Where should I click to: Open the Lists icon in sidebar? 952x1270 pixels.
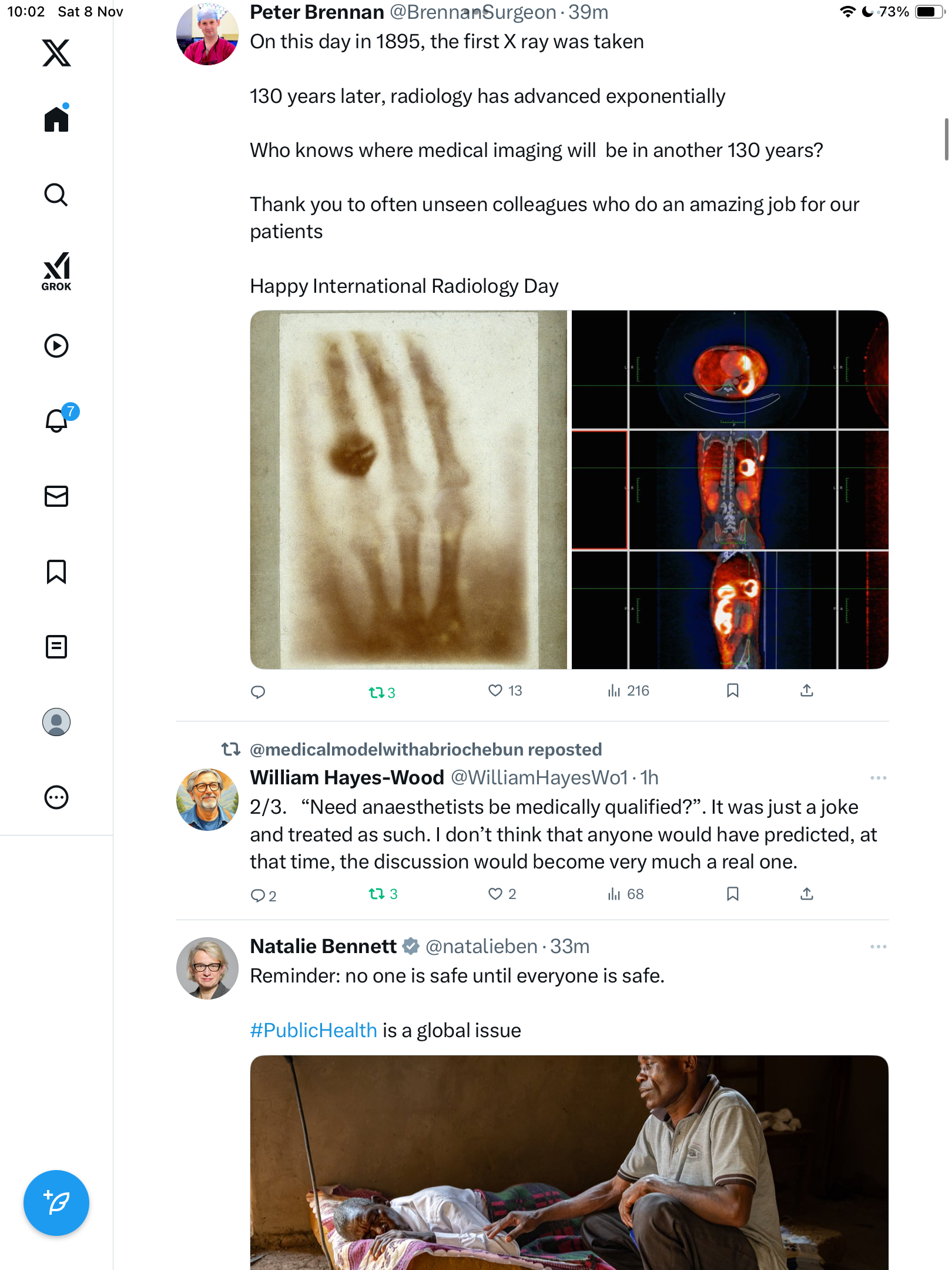pyautogui.click(x=56, y=647)
